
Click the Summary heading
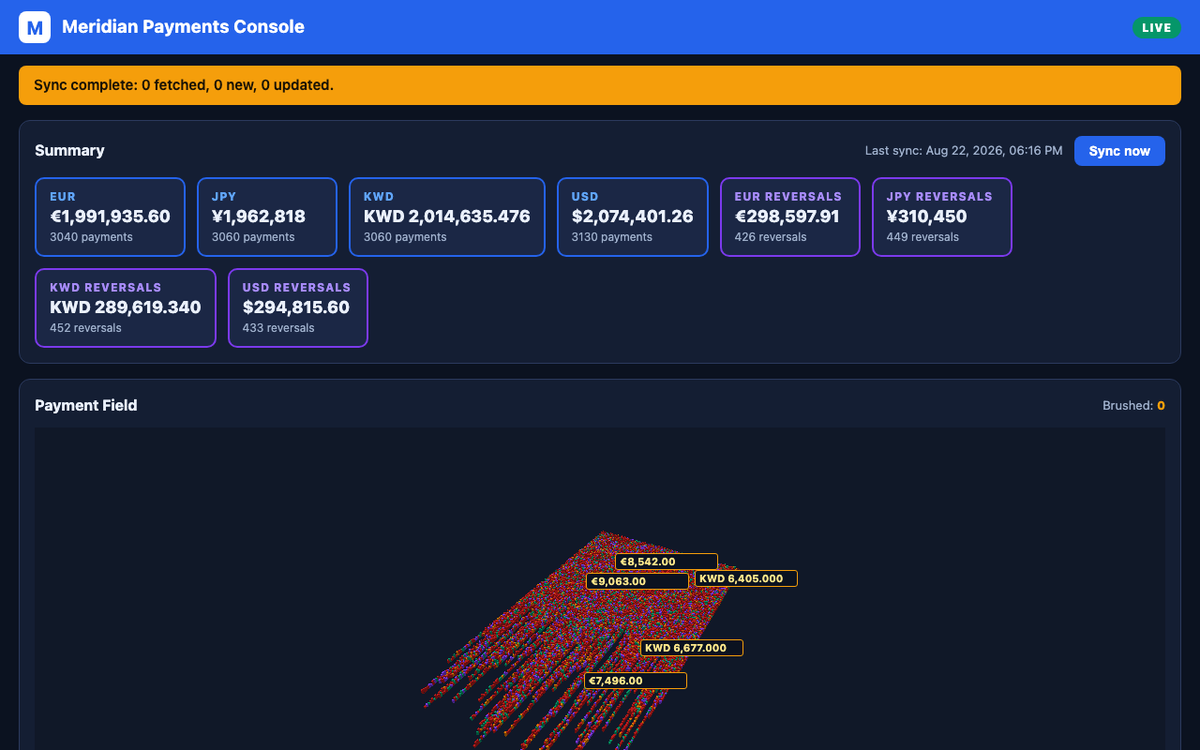click(70, 150)
